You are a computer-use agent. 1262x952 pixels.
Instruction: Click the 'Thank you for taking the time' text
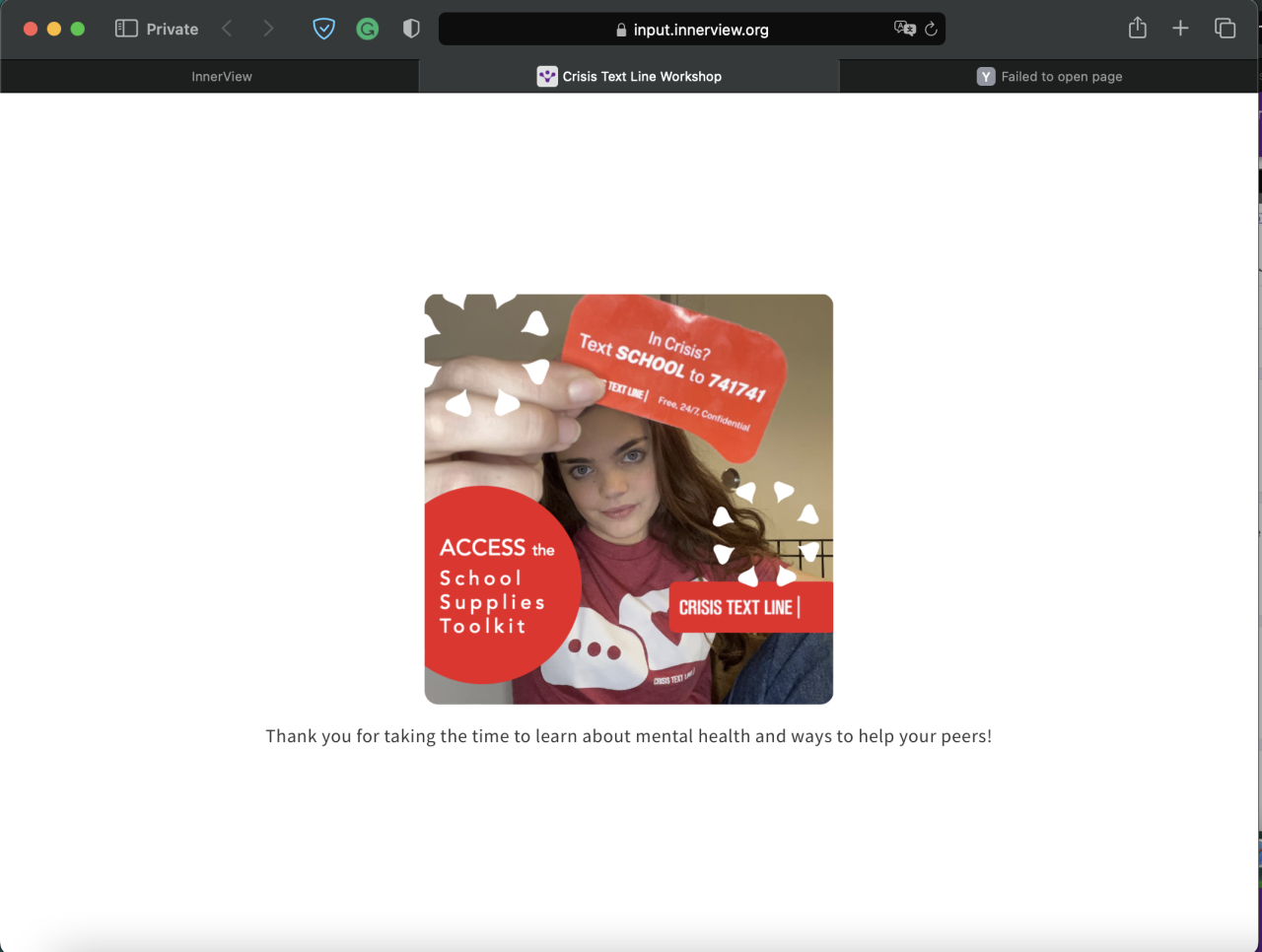click(x=629, y=736)
